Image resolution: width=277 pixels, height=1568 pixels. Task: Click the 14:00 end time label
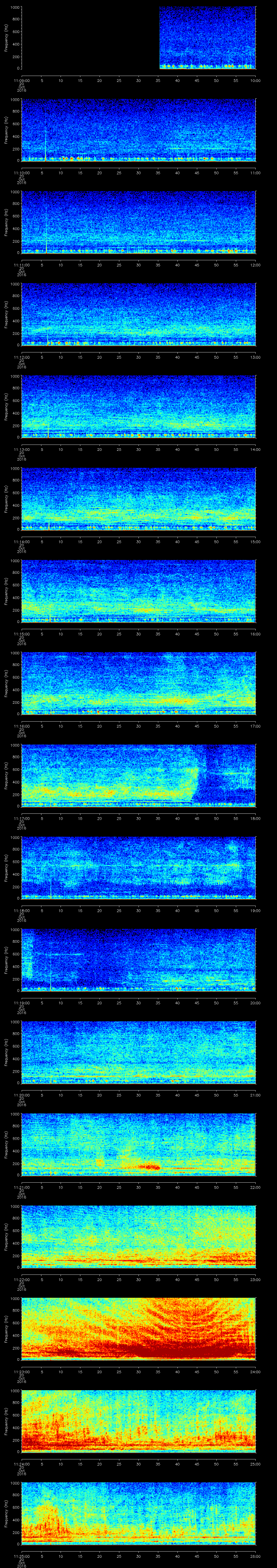tap(256, 449)
